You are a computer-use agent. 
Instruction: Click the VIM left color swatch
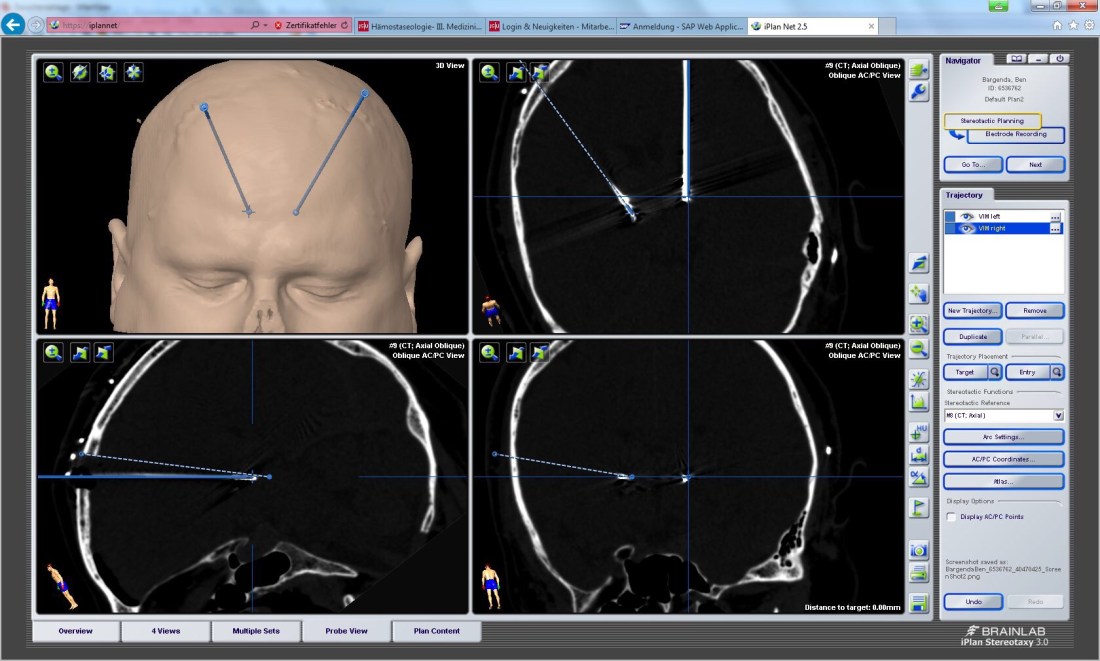[950, 216]
